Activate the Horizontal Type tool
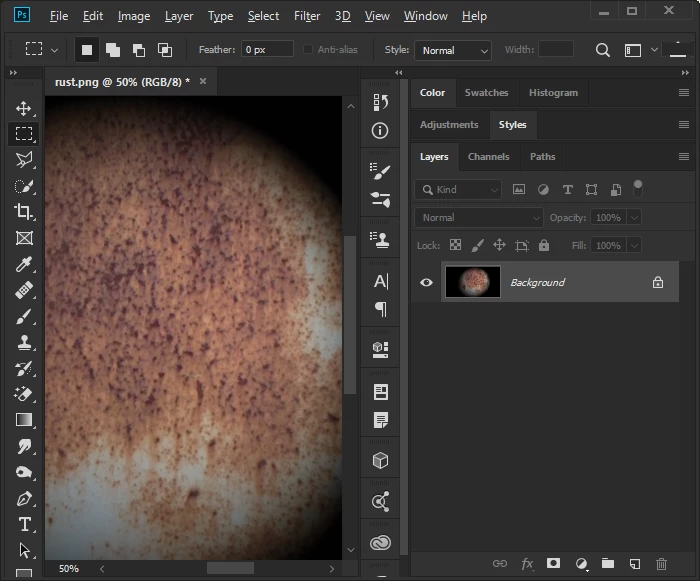The width and height of the screenshot is (700, 581). 24,524
